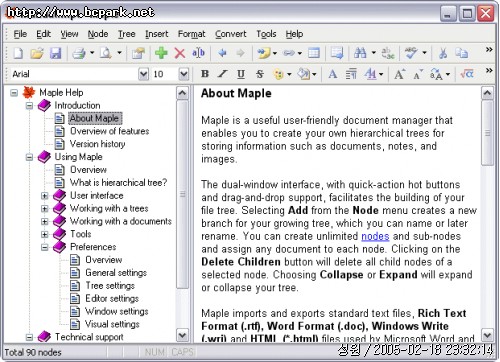Click the insert hyperlink chain icon
Screen dimensions: 500x362
tap(289, 53)
